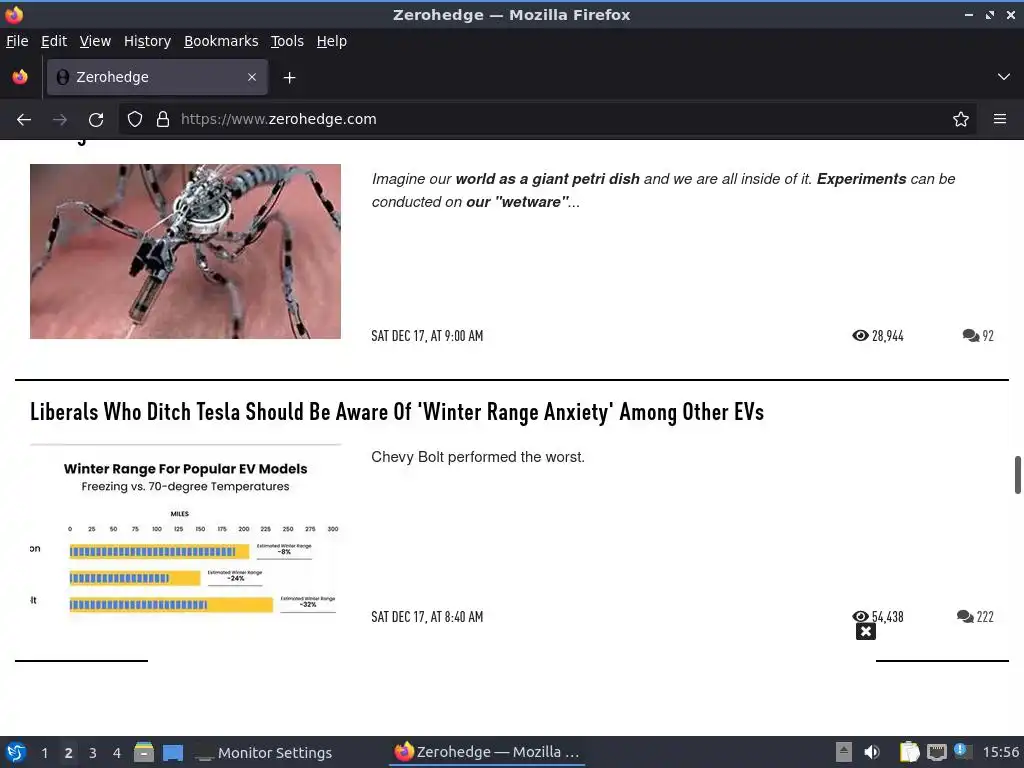Image resolution: width=1024 pixels, height=768 pixels.
Task: Click the show desktop taskbar icon
Action: [173, 753]
